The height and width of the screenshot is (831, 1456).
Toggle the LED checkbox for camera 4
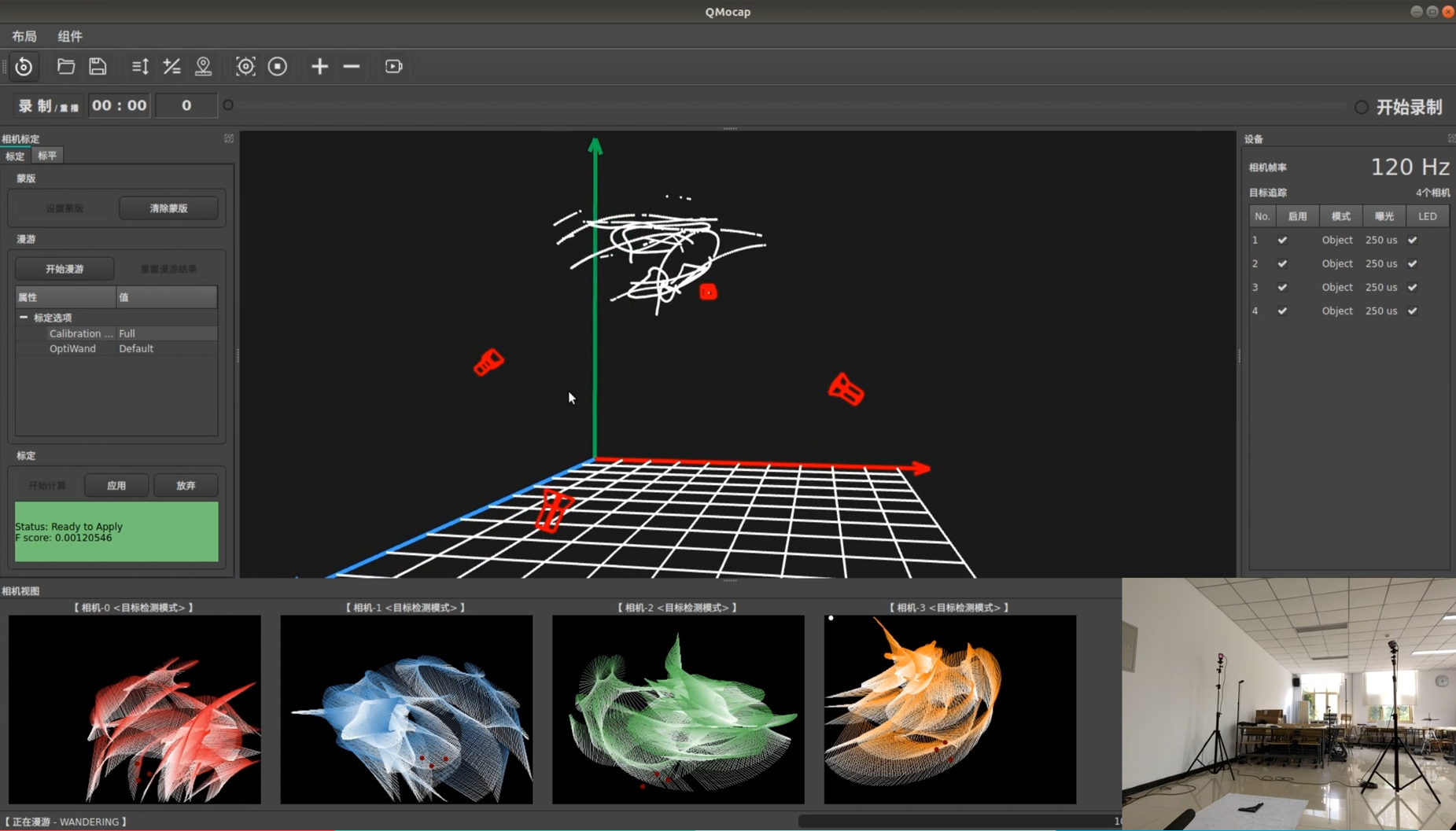click(1410, 311)
